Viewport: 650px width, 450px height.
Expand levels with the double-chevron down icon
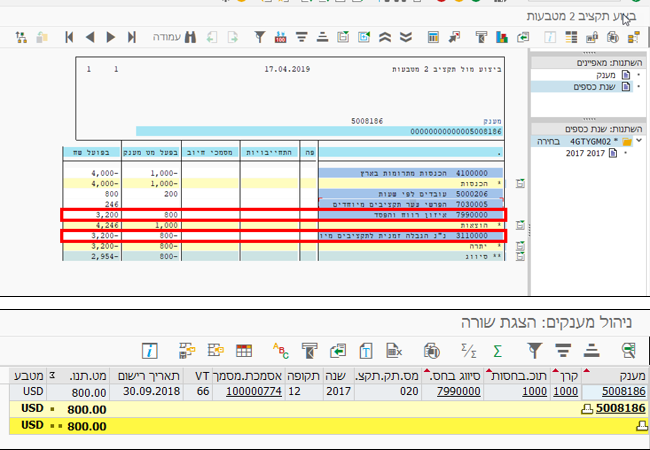(x=406, y=37)
